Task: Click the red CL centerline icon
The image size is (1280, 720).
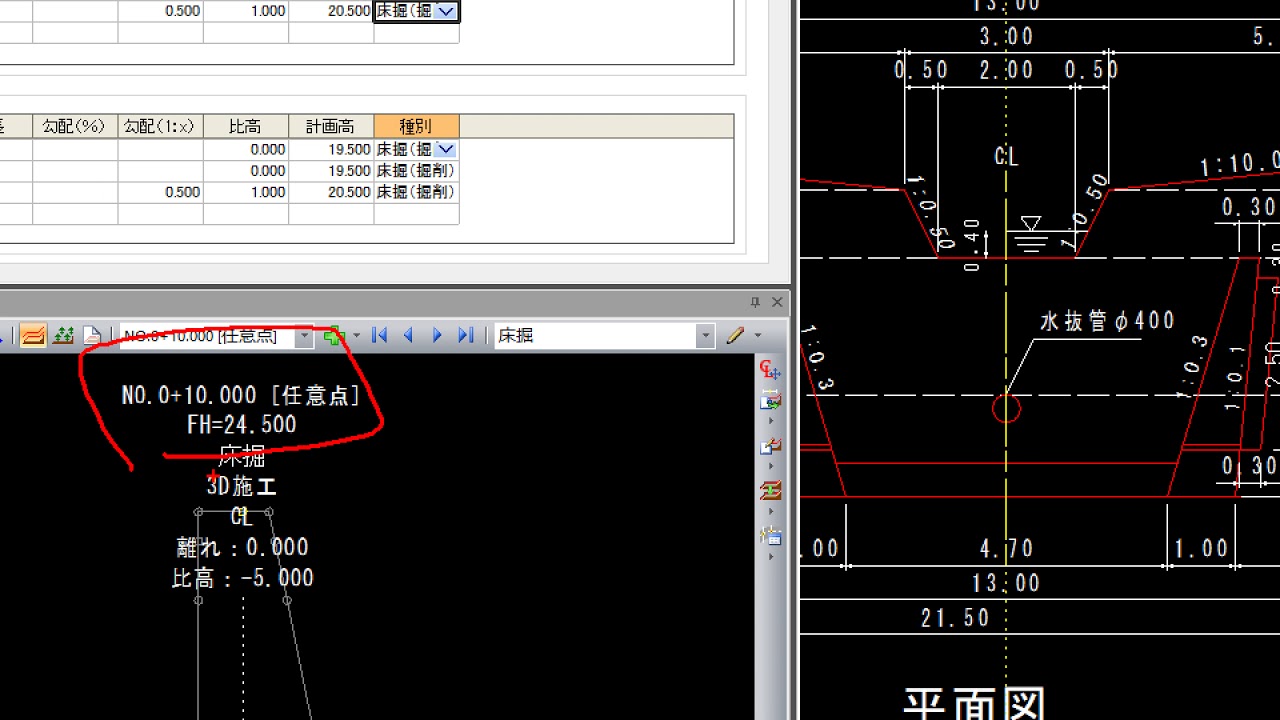Action: (770, 370)
